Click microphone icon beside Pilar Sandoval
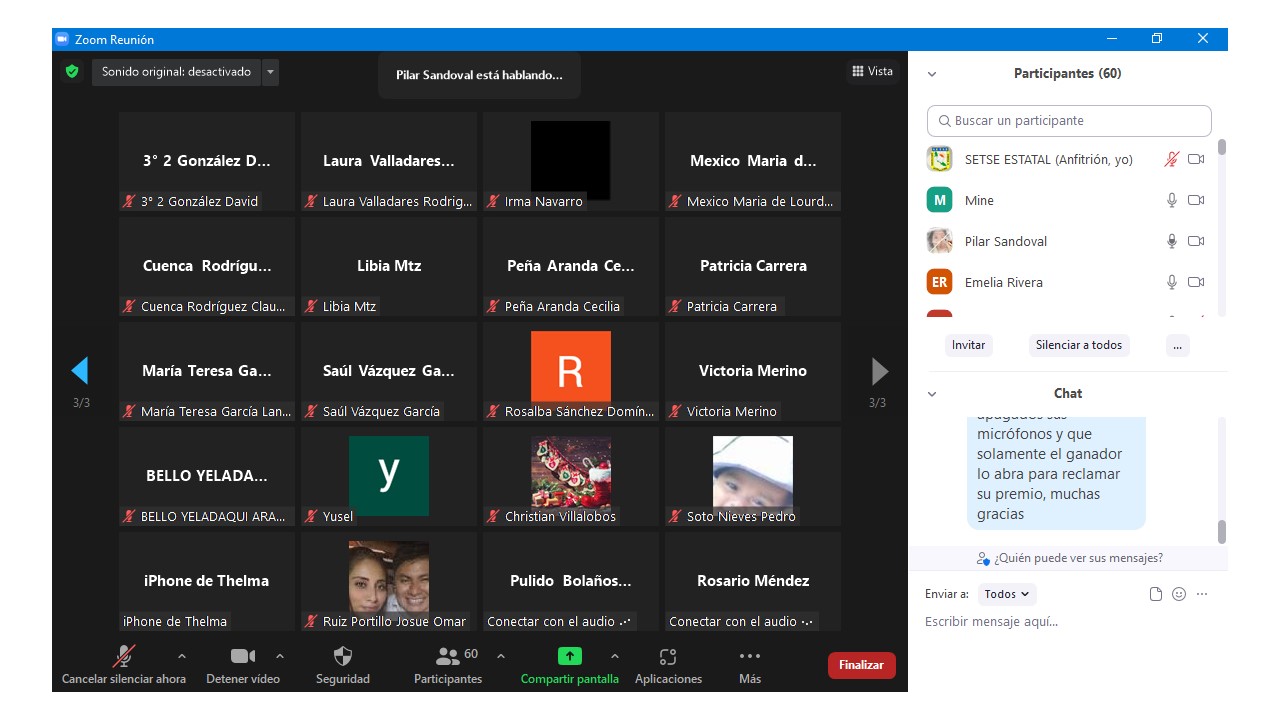 (1172, 241)
